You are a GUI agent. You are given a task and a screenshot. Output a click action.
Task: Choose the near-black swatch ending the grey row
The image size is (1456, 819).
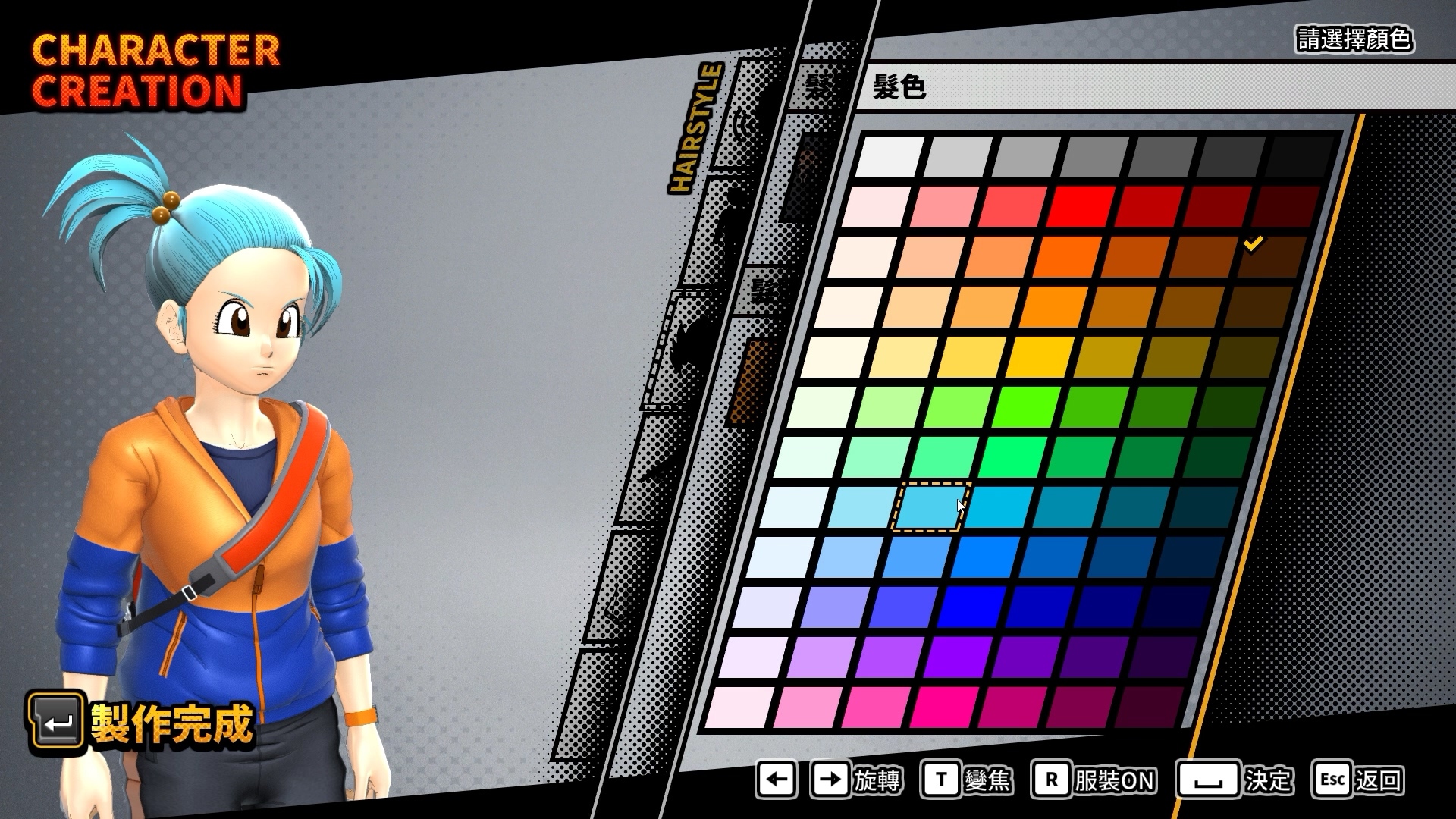(x=1298, y=157)
